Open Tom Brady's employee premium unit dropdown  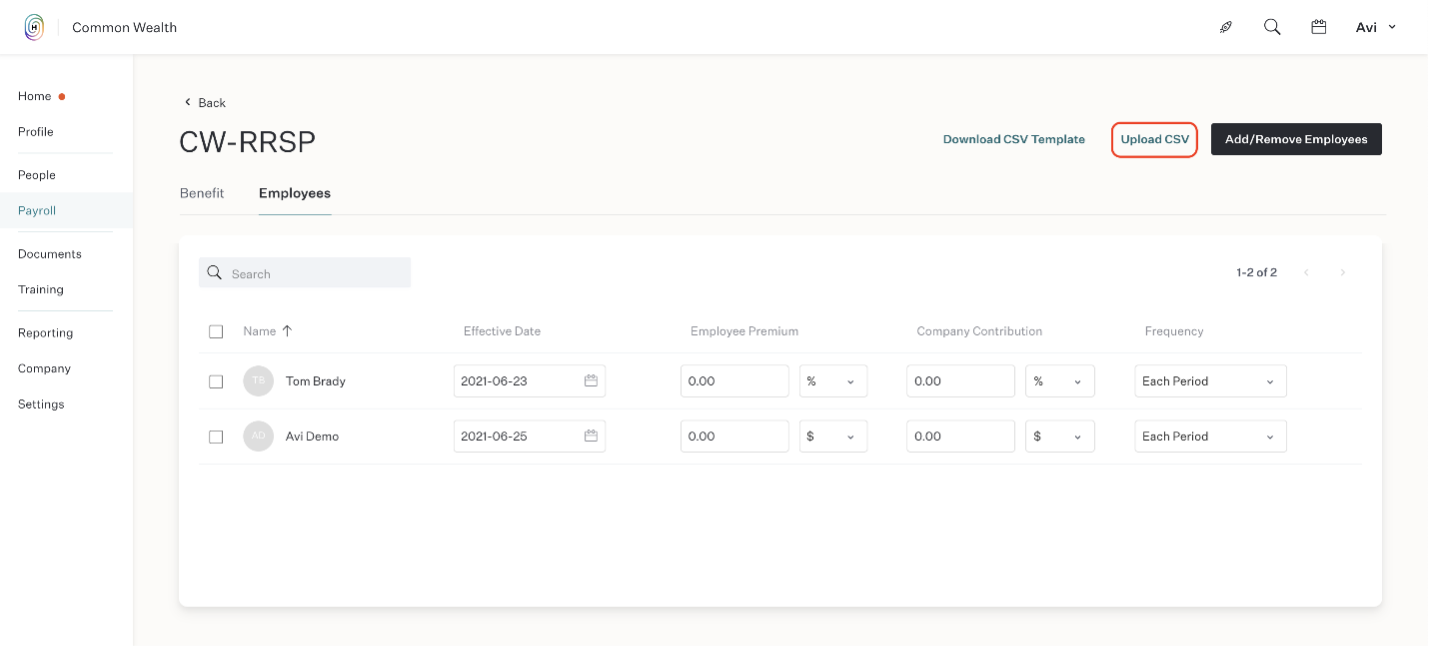click(833, 381)
